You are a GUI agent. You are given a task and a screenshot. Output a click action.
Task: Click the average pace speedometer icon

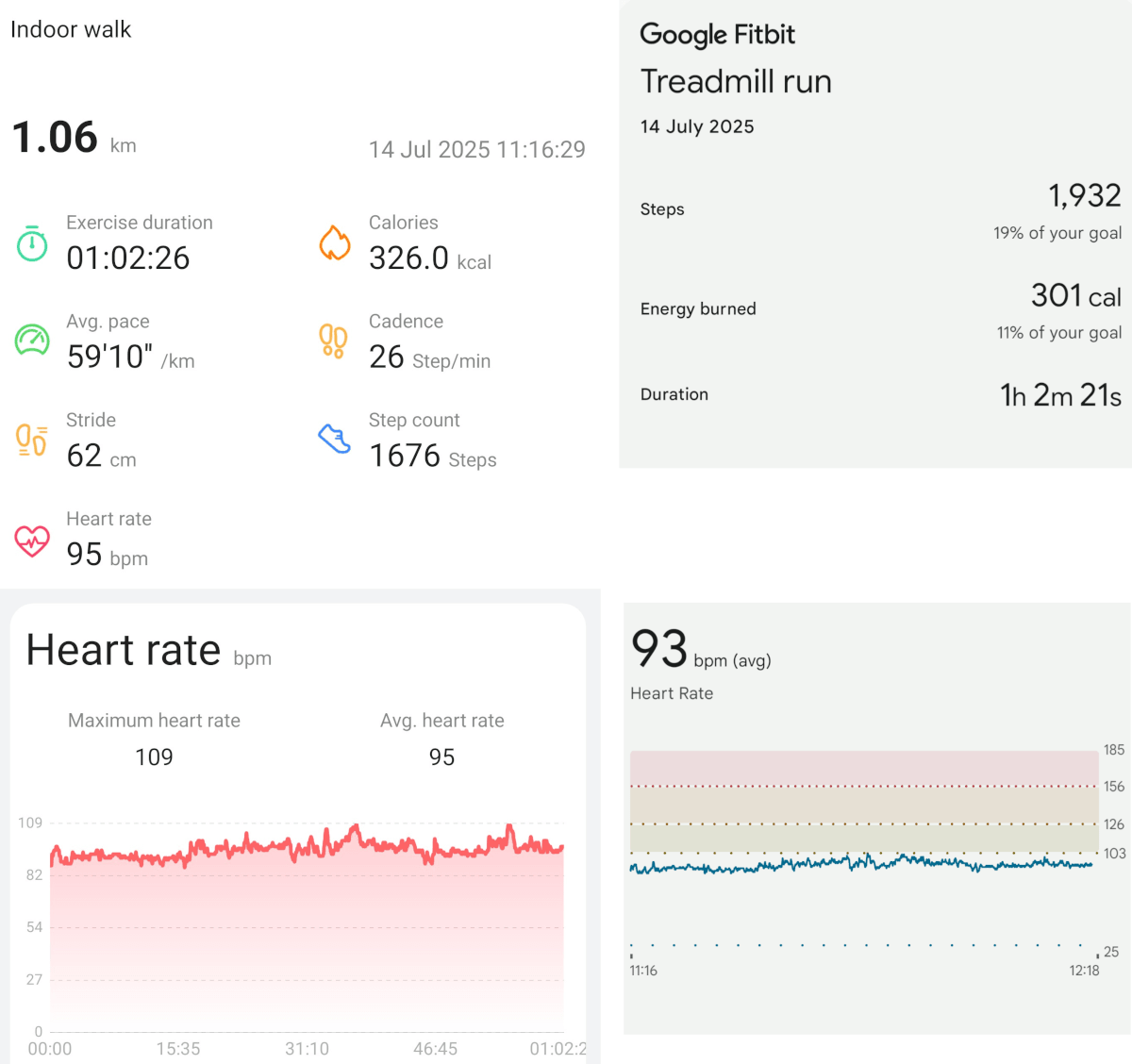click(32, 340)
